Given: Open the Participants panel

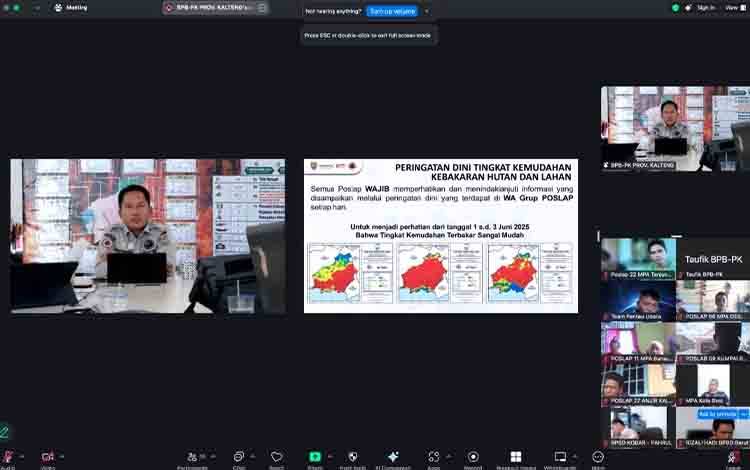Looking at the screenshot, I should point(193,458).
